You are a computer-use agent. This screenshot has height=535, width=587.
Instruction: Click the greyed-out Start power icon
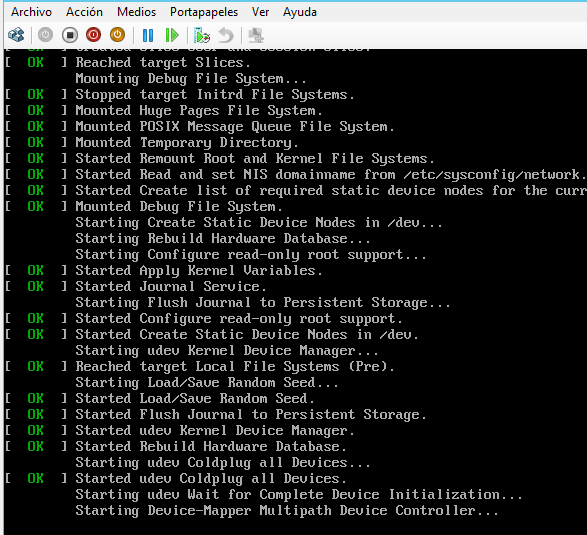(x=46, y=35)
